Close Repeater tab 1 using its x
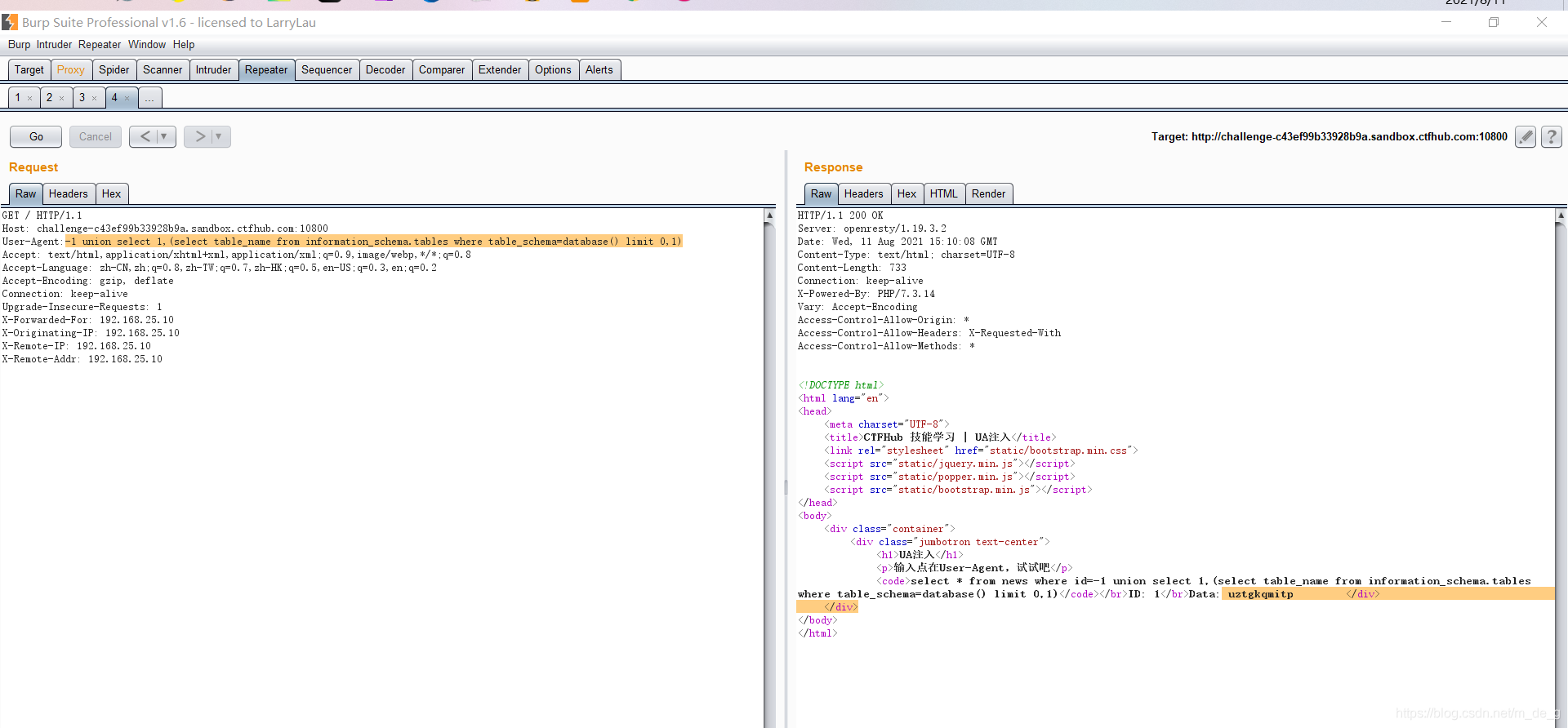Image resolution: width=1568 pixels, height=728 pixels. coord(29,98)
